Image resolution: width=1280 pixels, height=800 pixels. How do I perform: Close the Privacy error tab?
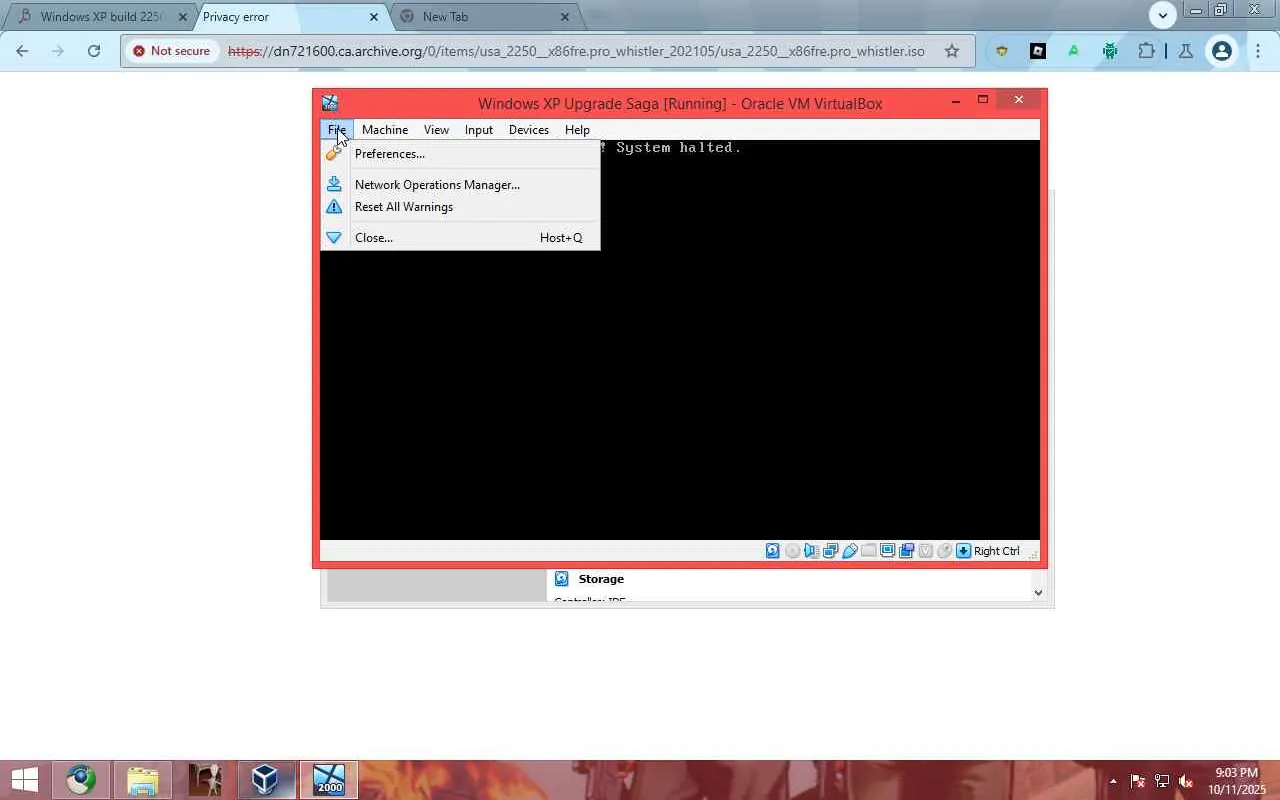[374, 17]
